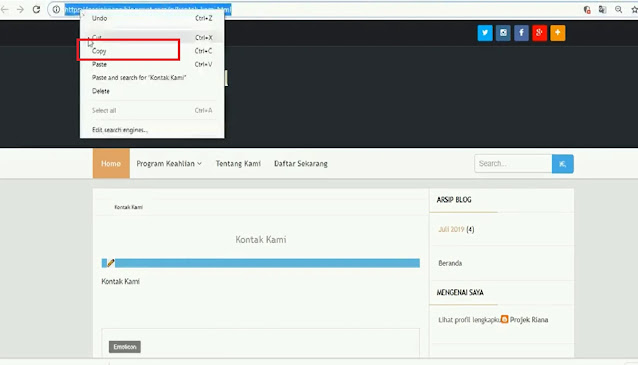Click the MENGENAI SAYA sidebar heading
Image resolution: width=638 pixels, height=365 pixels.
(460, 293)
